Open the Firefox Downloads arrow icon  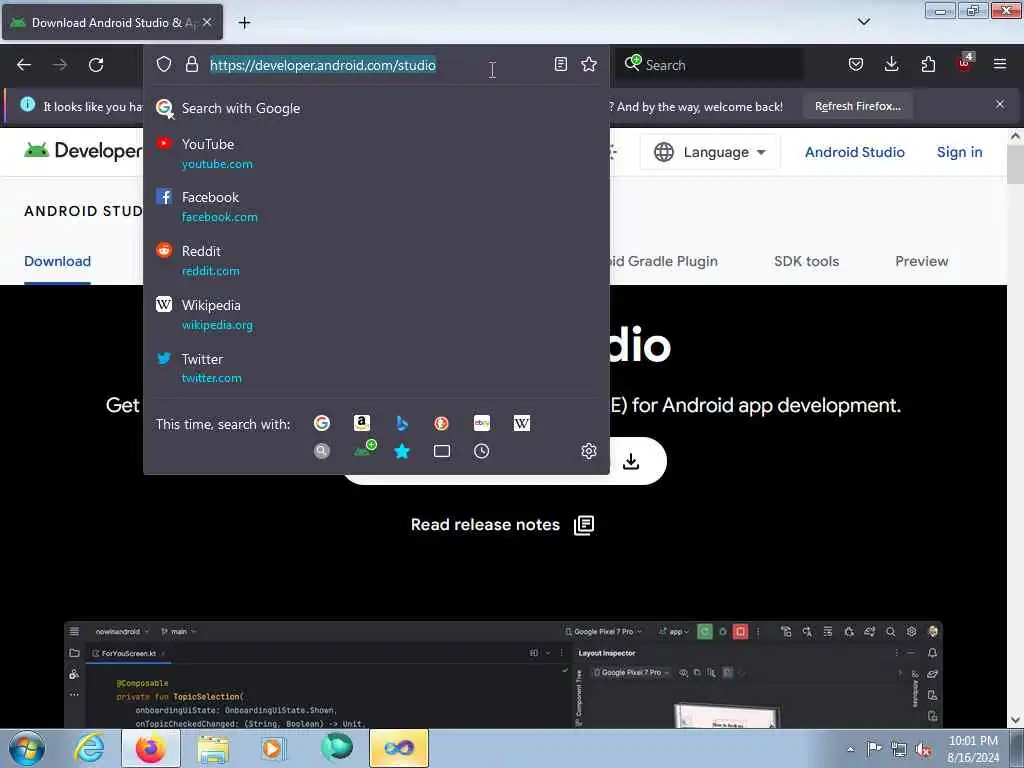point(891,64)
